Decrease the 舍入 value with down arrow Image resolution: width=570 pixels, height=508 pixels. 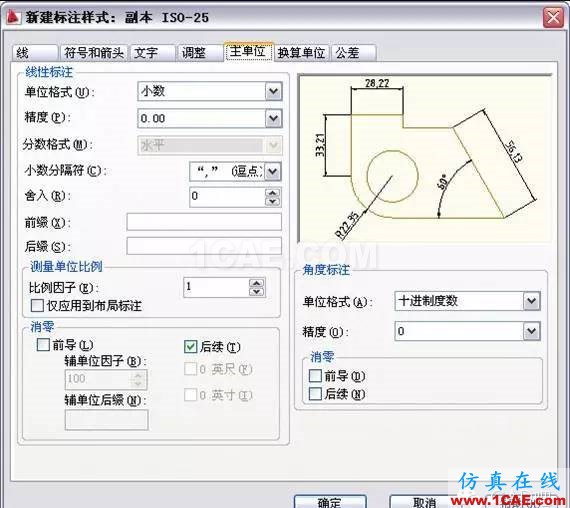(x=273, y=201)
